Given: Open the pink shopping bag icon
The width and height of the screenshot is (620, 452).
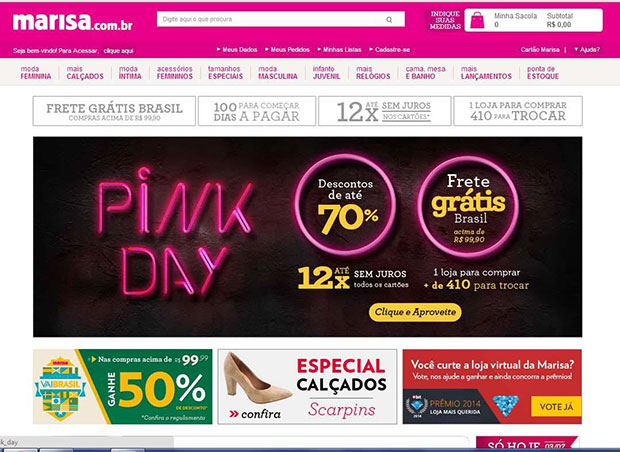Looking at the screenshot, I should (x=477, y=20).
